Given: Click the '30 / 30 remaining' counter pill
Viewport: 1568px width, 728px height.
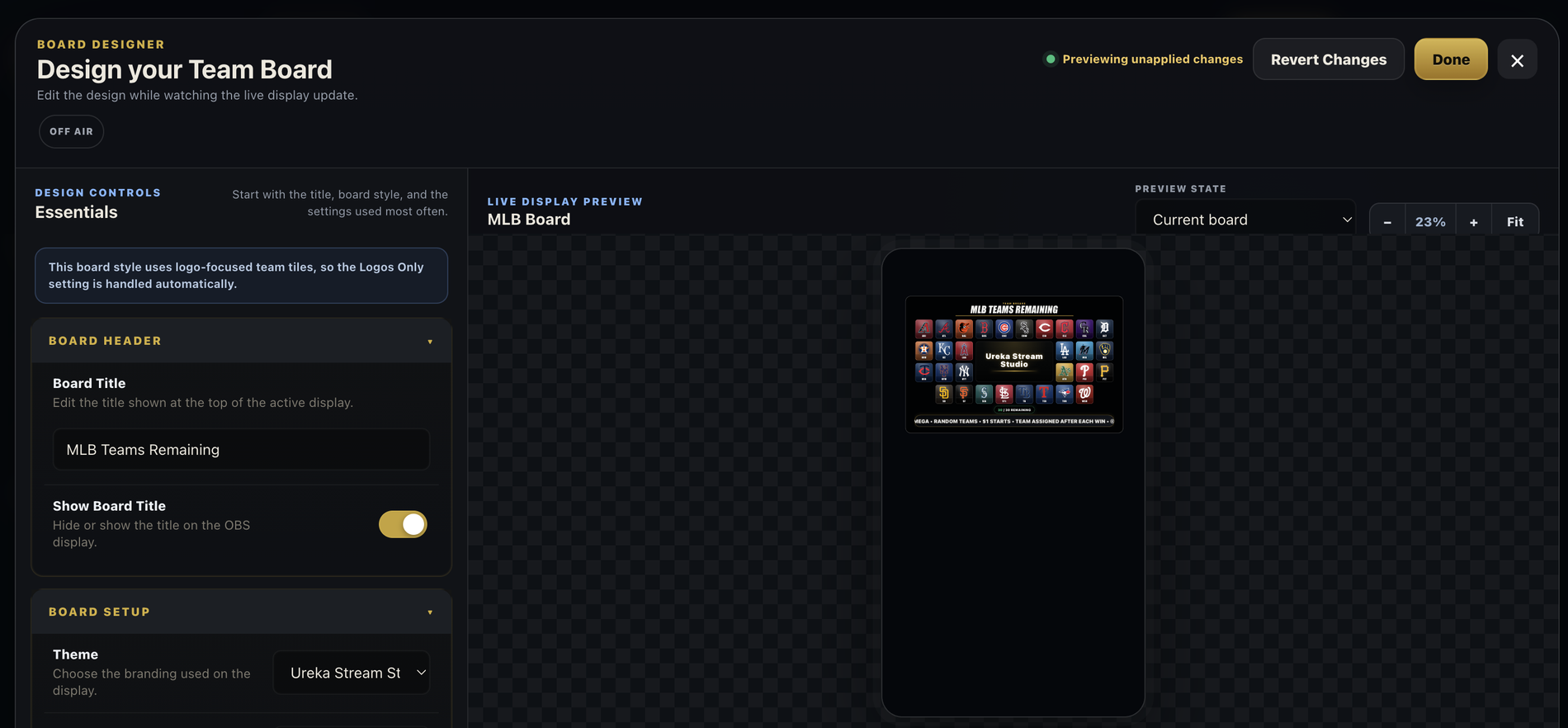Looking at the screenshot, I should (1014, 409).
